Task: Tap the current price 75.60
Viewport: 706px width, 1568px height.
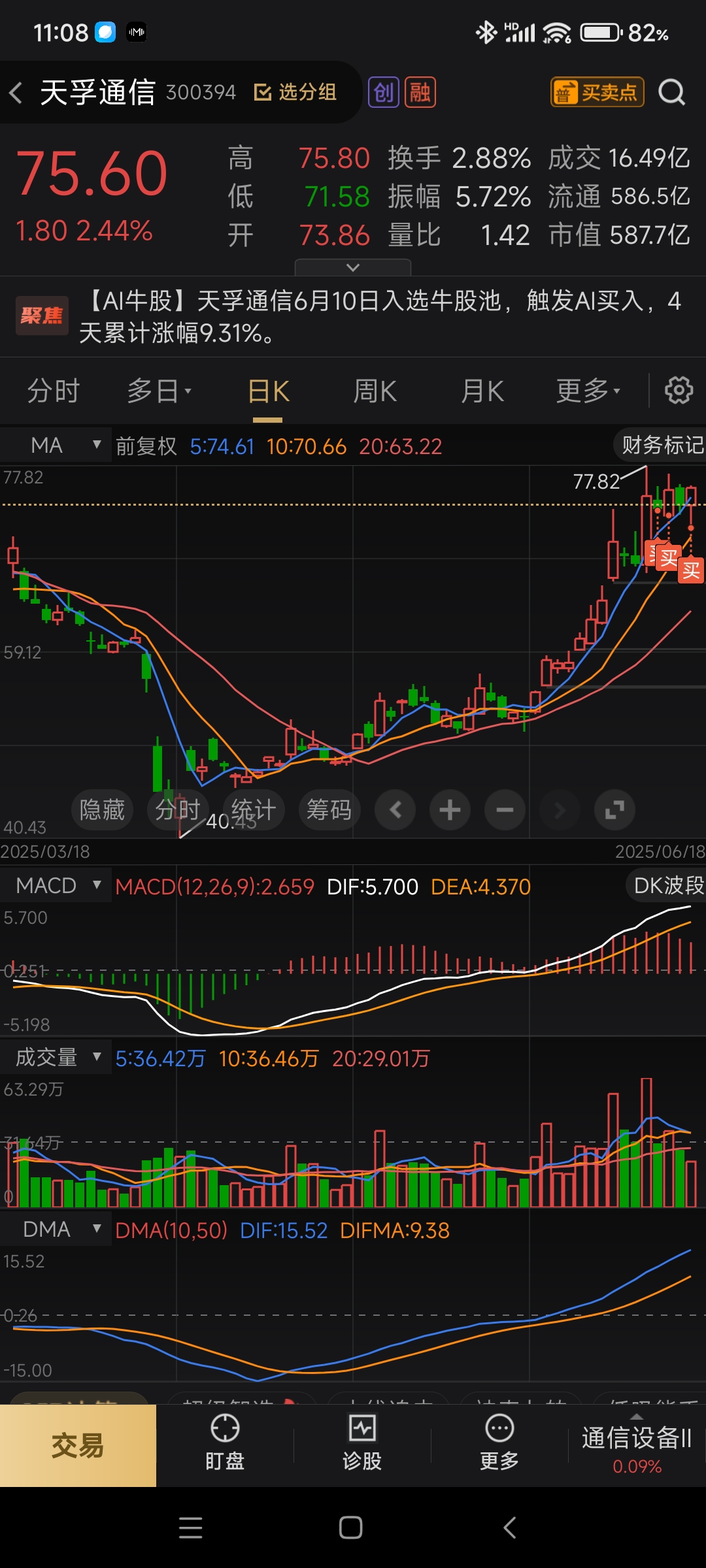Action: click(x=92, y=173)
